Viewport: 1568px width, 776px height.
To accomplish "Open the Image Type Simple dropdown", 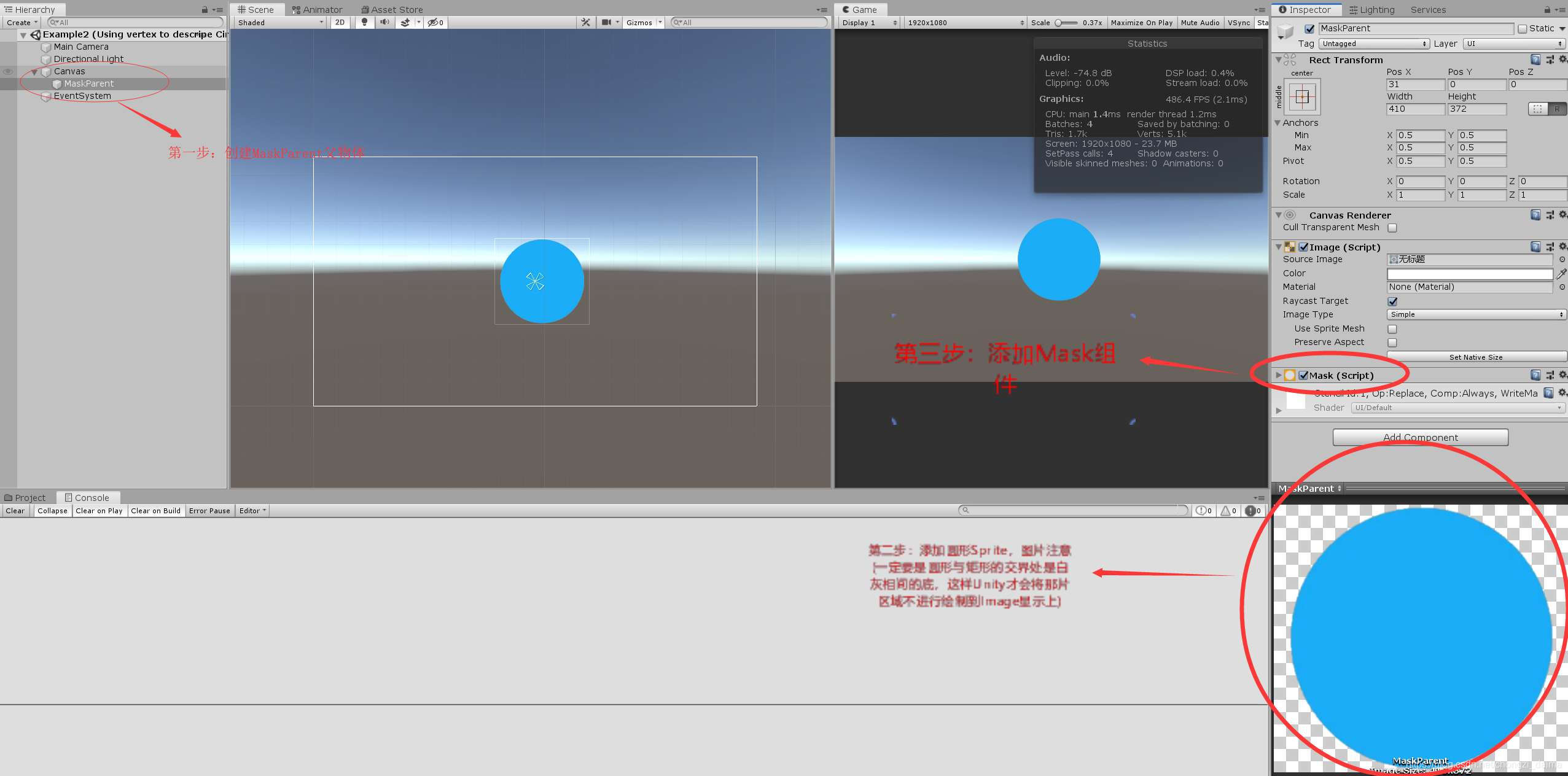I will (x=1476, y=314).
